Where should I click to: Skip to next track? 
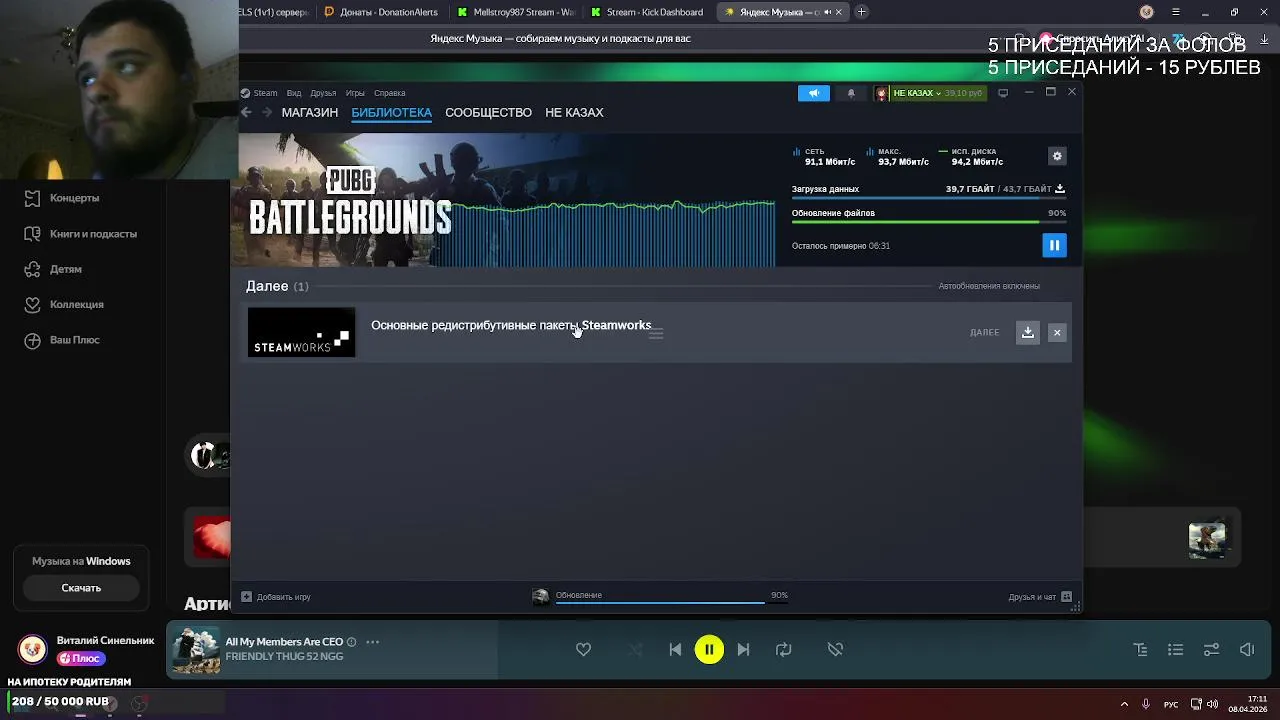pyautogui.click(x=743, y=649)
